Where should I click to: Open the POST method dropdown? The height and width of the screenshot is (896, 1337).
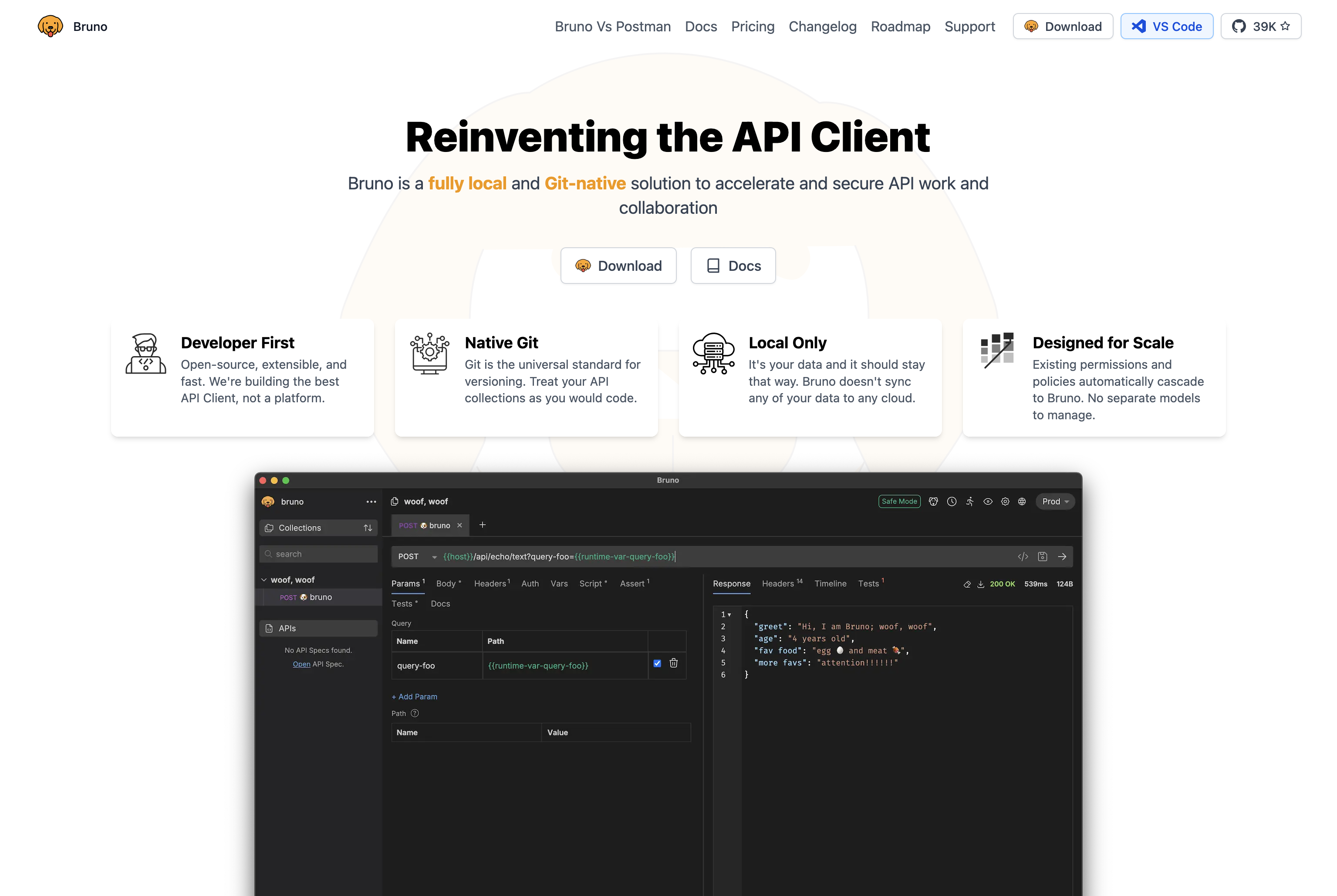pyautogui.click(x=417, y=556)
